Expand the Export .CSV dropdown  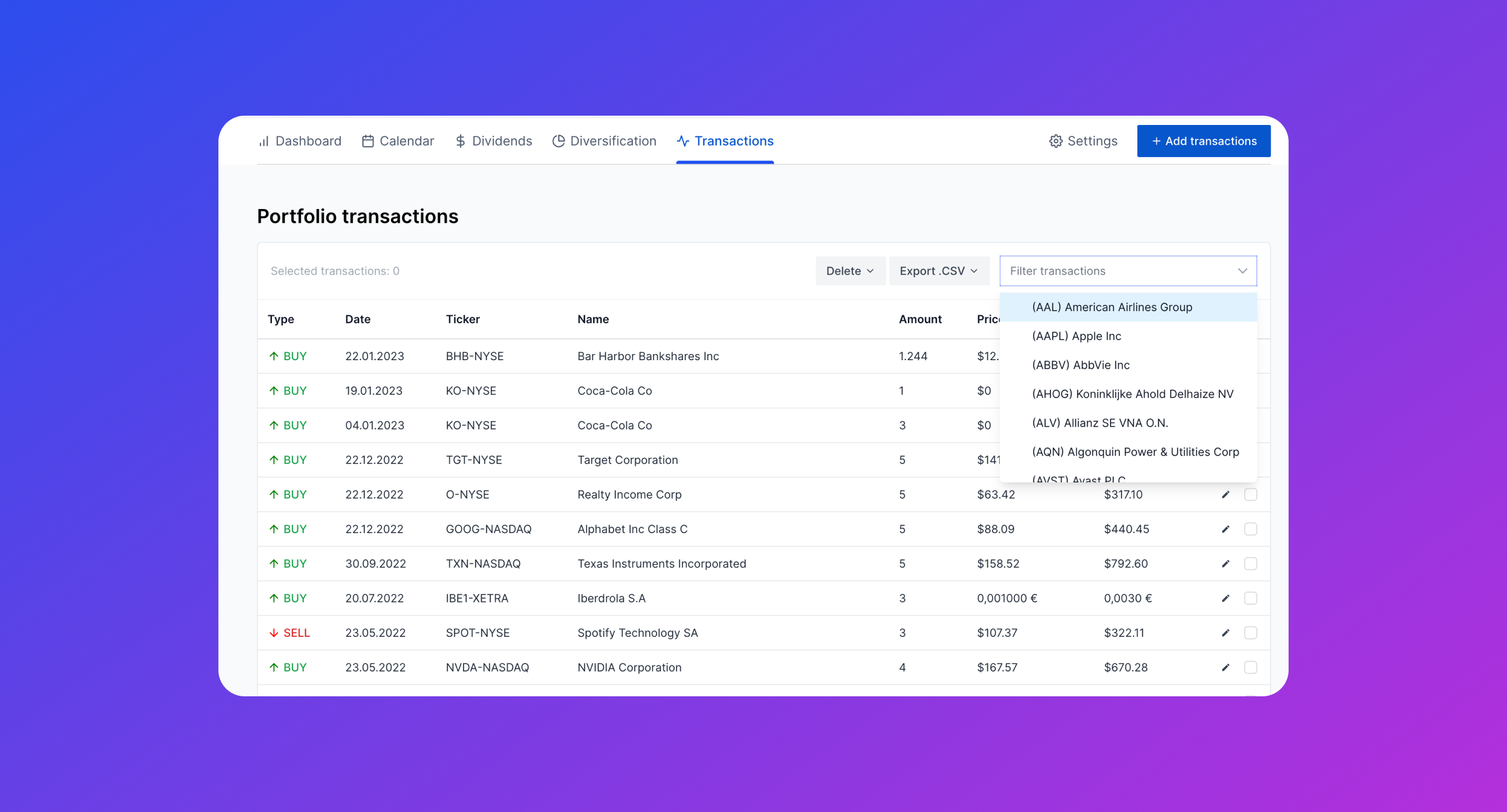[939, 271]
